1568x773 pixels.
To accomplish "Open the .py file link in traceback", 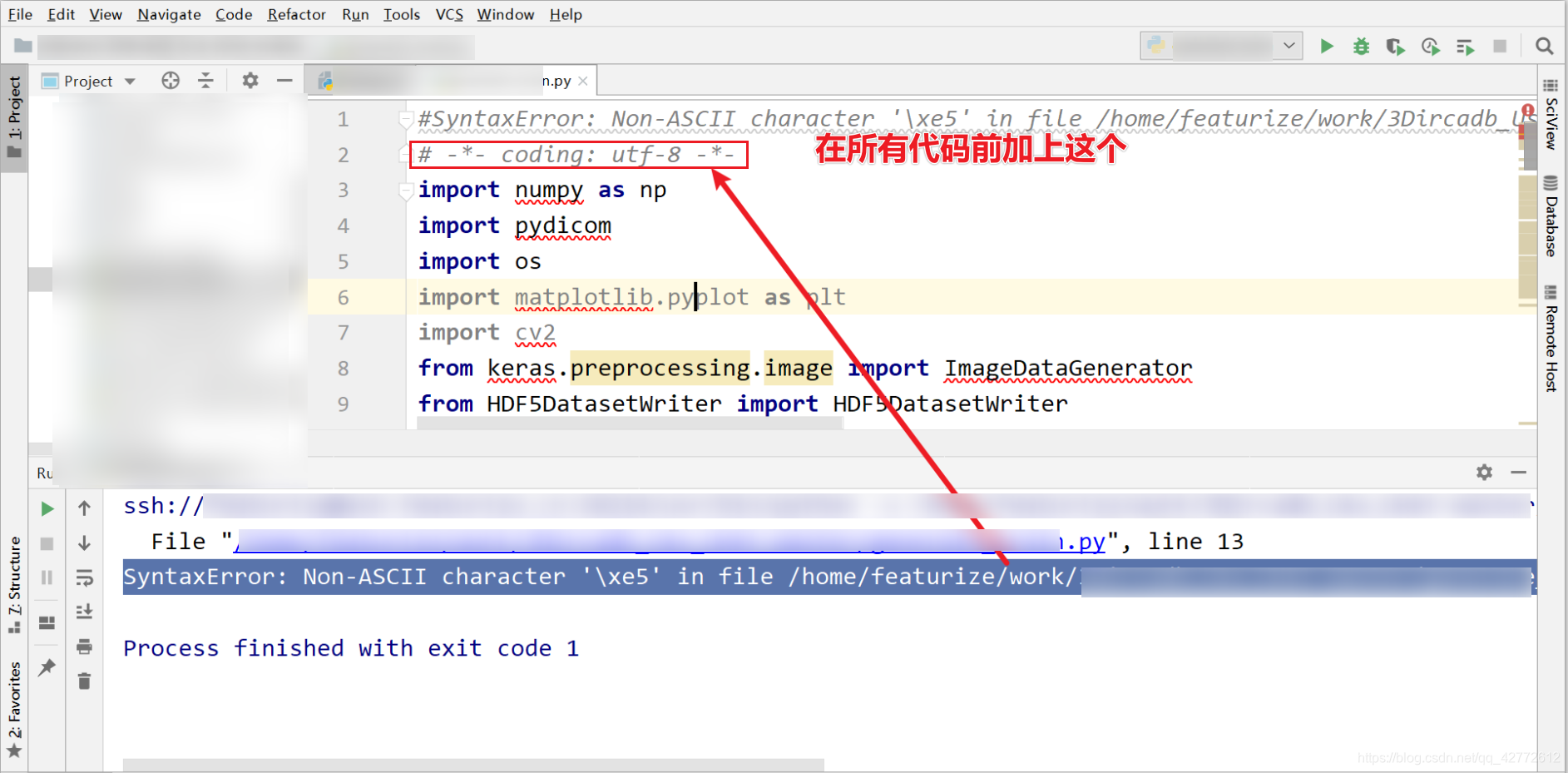I will (x=670, y=542).
